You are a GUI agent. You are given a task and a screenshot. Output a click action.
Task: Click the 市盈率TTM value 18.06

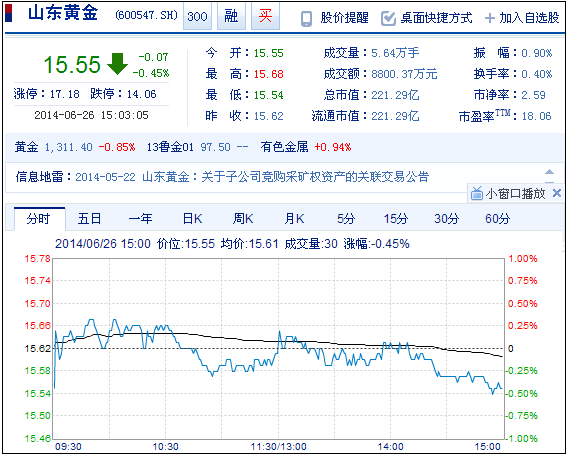[536, 116]
